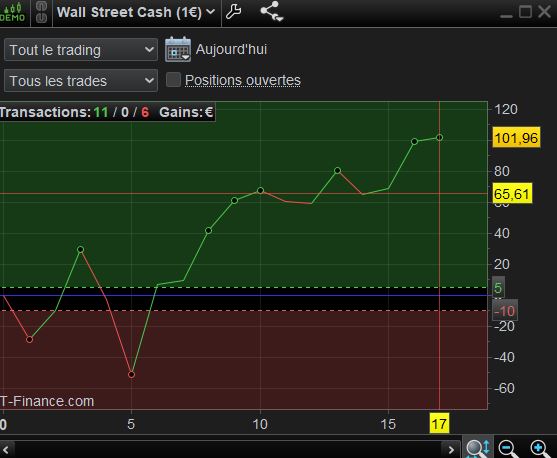Click the 'Positions ouvertes' label link

[x=243, y=80]
